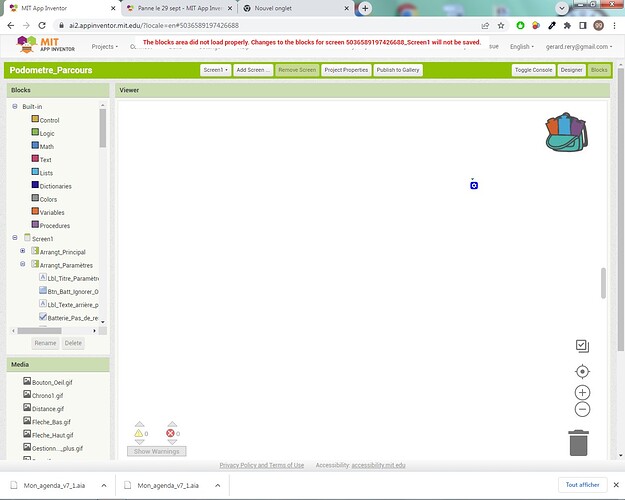The height and width of the screenshot is (500, 625).
Task: Zoom out with the minus icon
Action: [x=582, y=409]
